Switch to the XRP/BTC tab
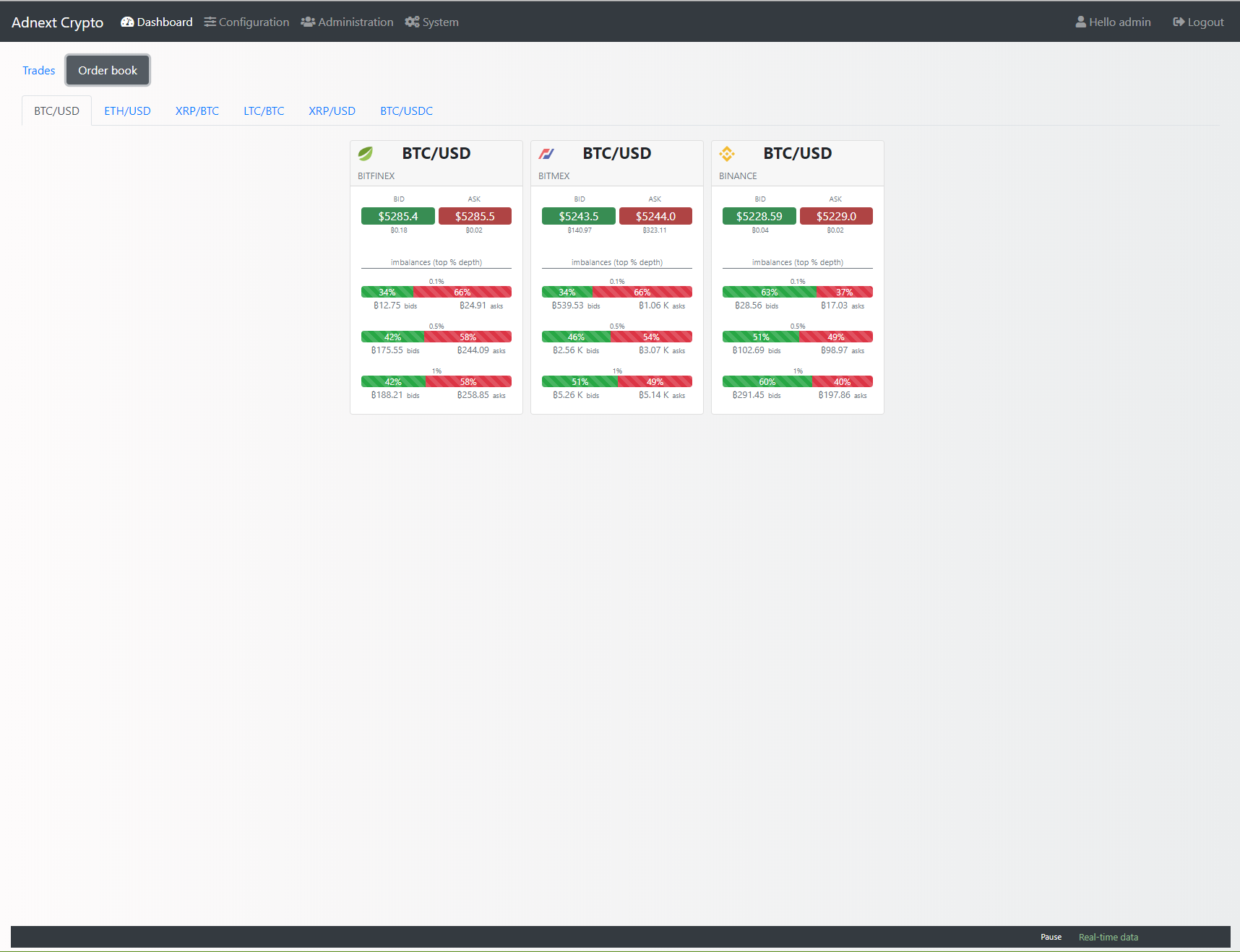Screen dimensions: 1240x952 (x=197, y=111)
